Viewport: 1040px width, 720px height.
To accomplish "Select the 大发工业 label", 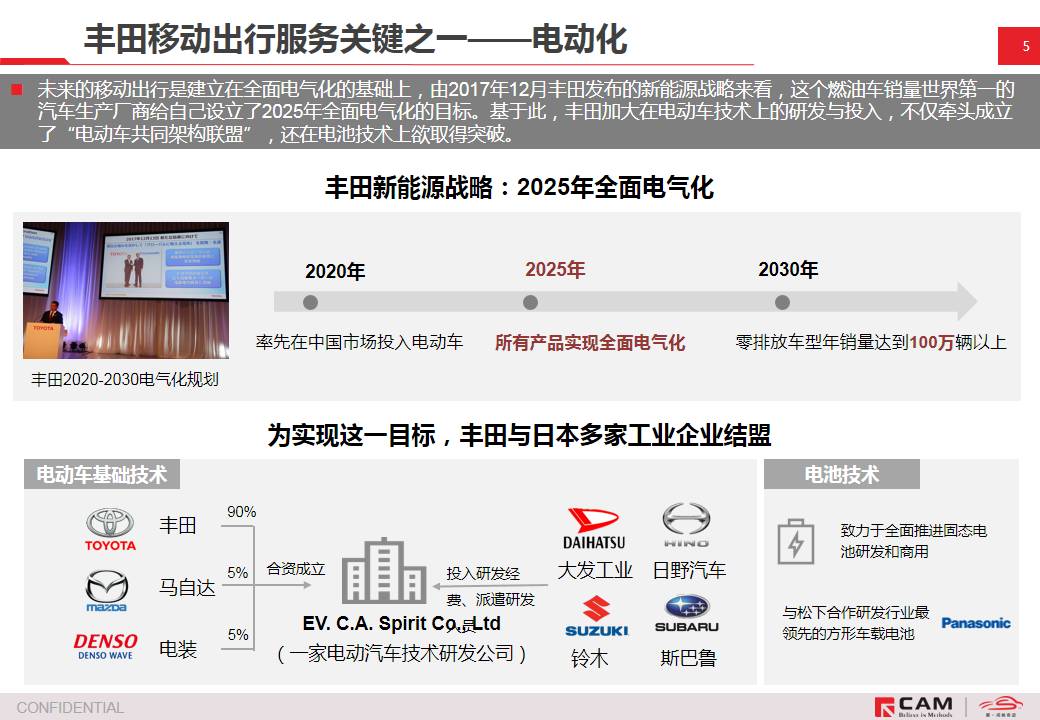I will pos(595,570).
